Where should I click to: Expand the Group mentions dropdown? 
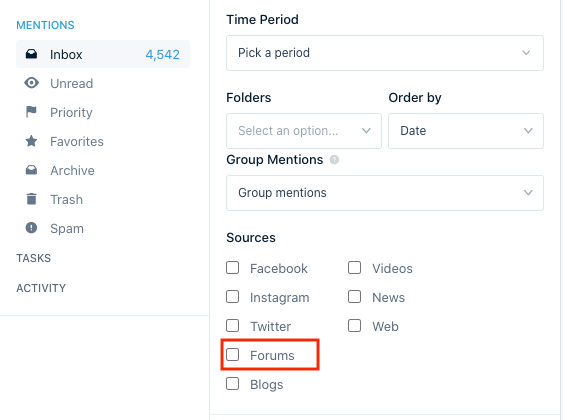coord(385,193)
